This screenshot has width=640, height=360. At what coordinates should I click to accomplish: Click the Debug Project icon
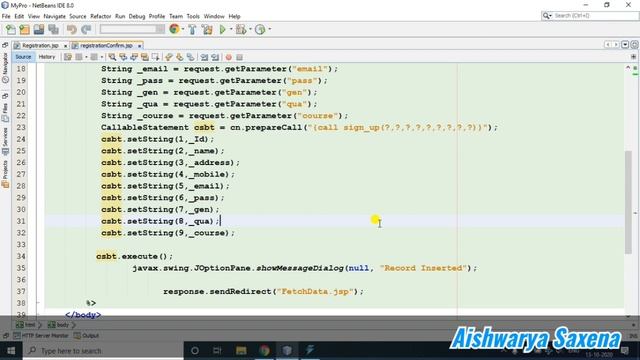pyautogui.click(x=241, y=29)
